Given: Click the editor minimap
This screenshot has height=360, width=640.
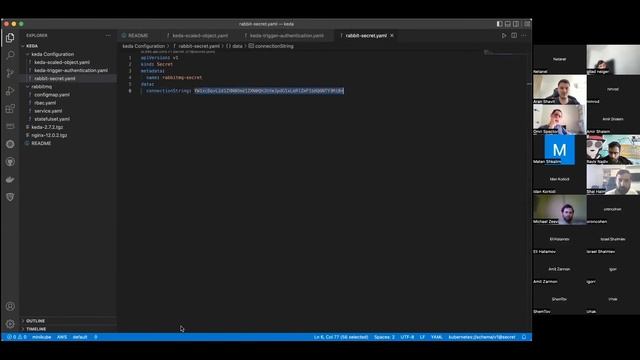Looking at the screenshot, I should (504, 53).
